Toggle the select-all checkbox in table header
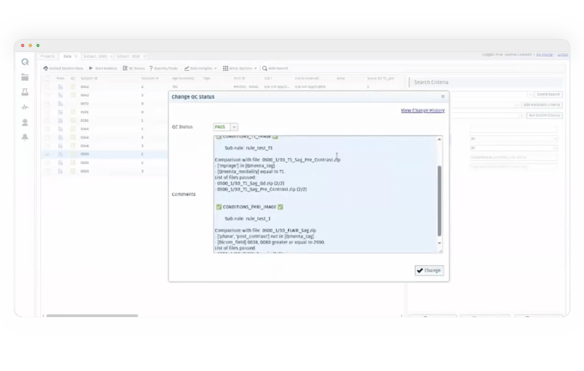This screenshot has width=584, height=371. click(47, 78)
